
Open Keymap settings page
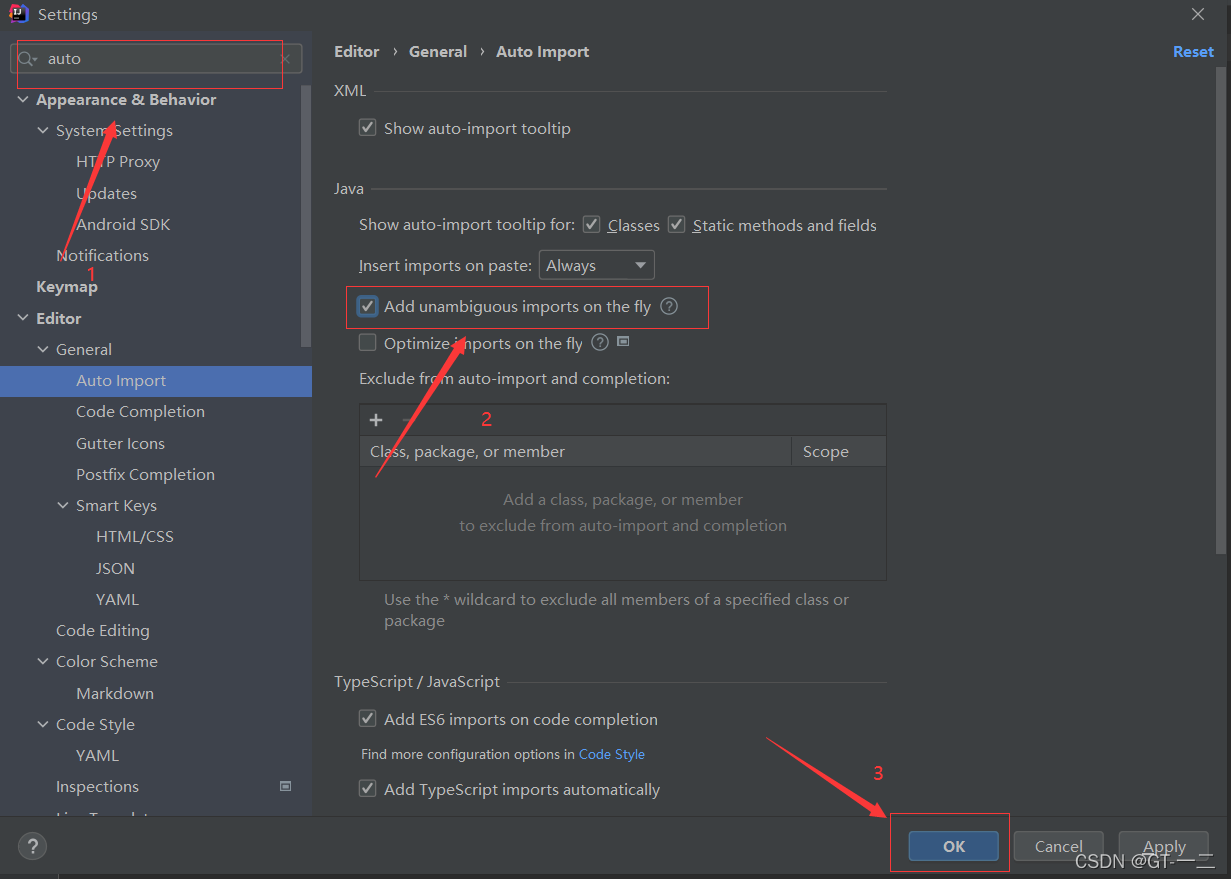tap(67, 286)
